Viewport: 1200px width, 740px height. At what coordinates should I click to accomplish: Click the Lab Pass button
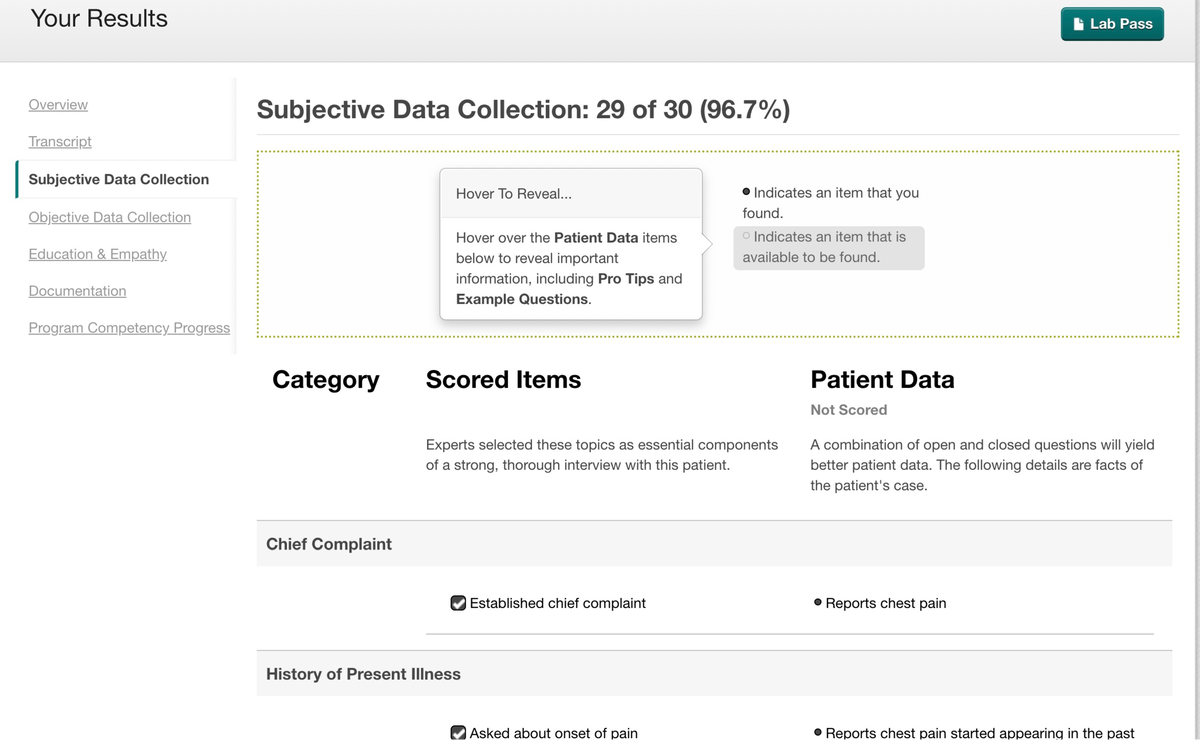(1112, 23)
